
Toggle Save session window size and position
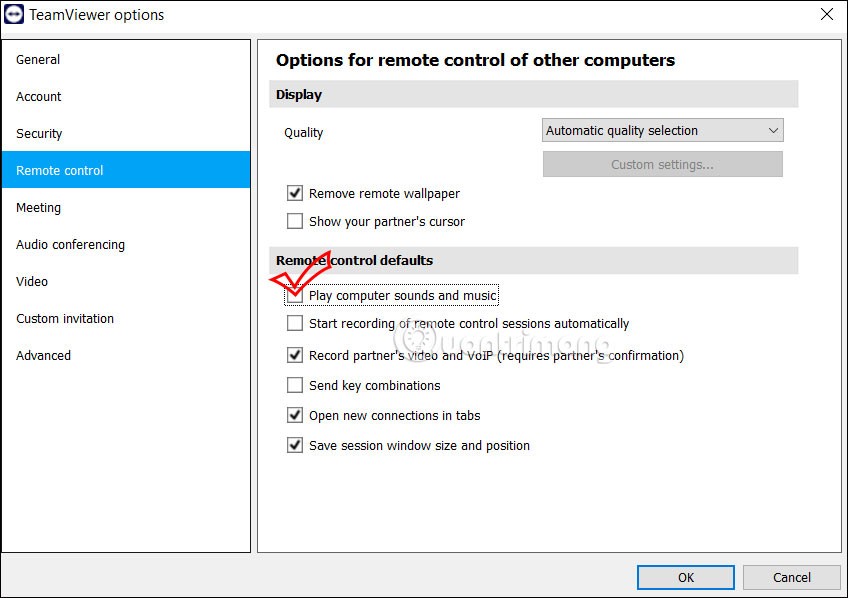[x=295, y=446]
